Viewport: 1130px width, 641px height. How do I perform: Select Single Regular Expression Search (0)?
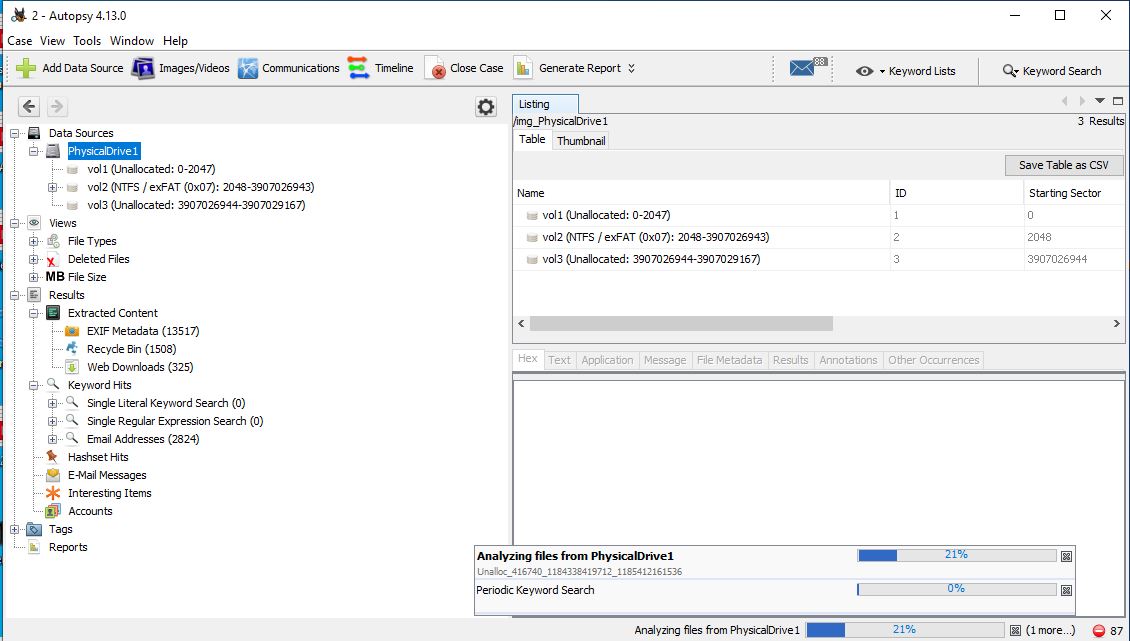[x=175, y=421]
